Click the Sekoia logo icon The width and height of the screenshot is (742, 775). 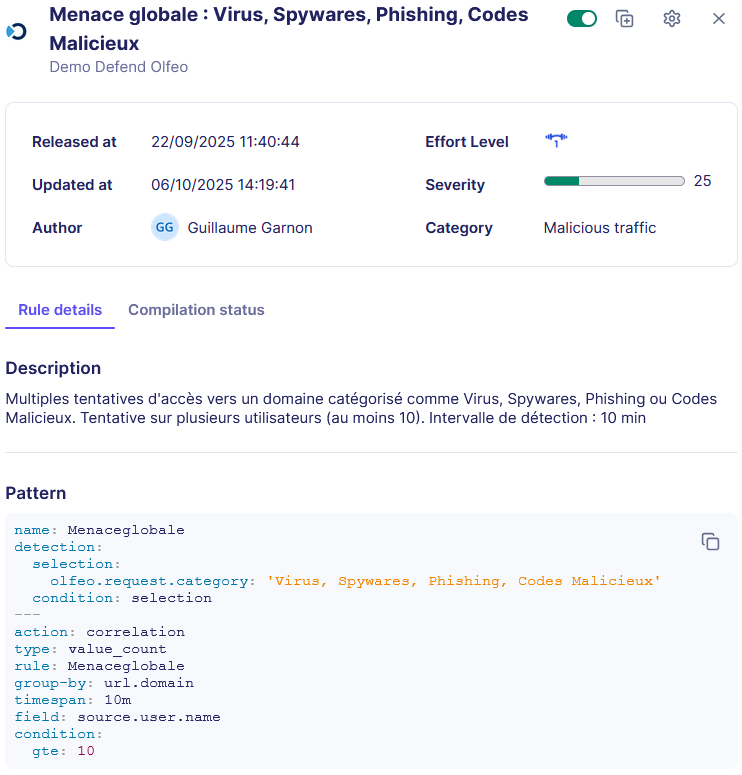[x=16, y=32]
